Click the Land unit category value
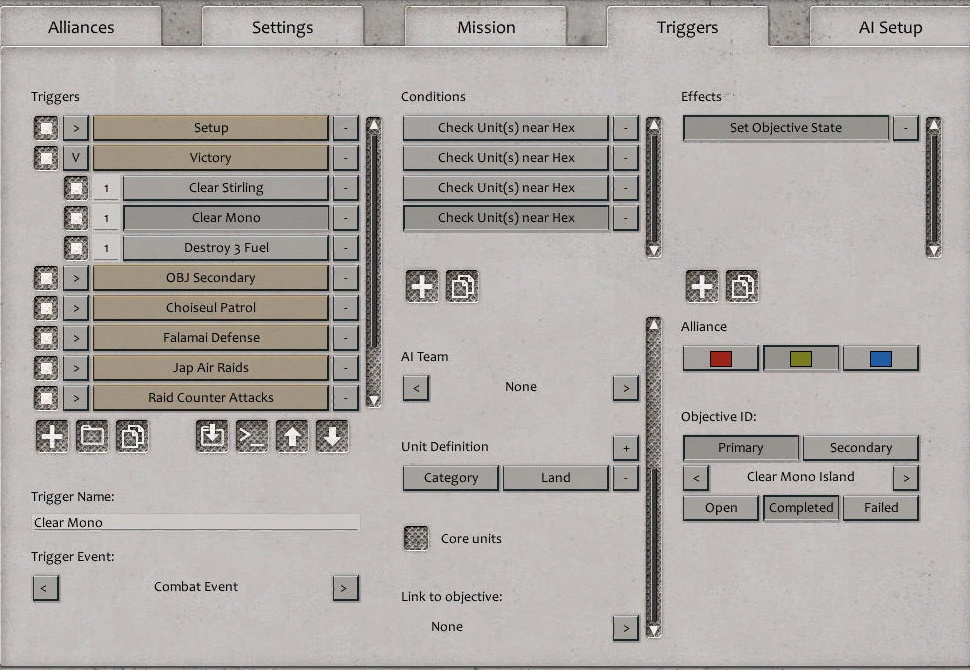This screenshot has height=670, width=970. tap(556, 478)
